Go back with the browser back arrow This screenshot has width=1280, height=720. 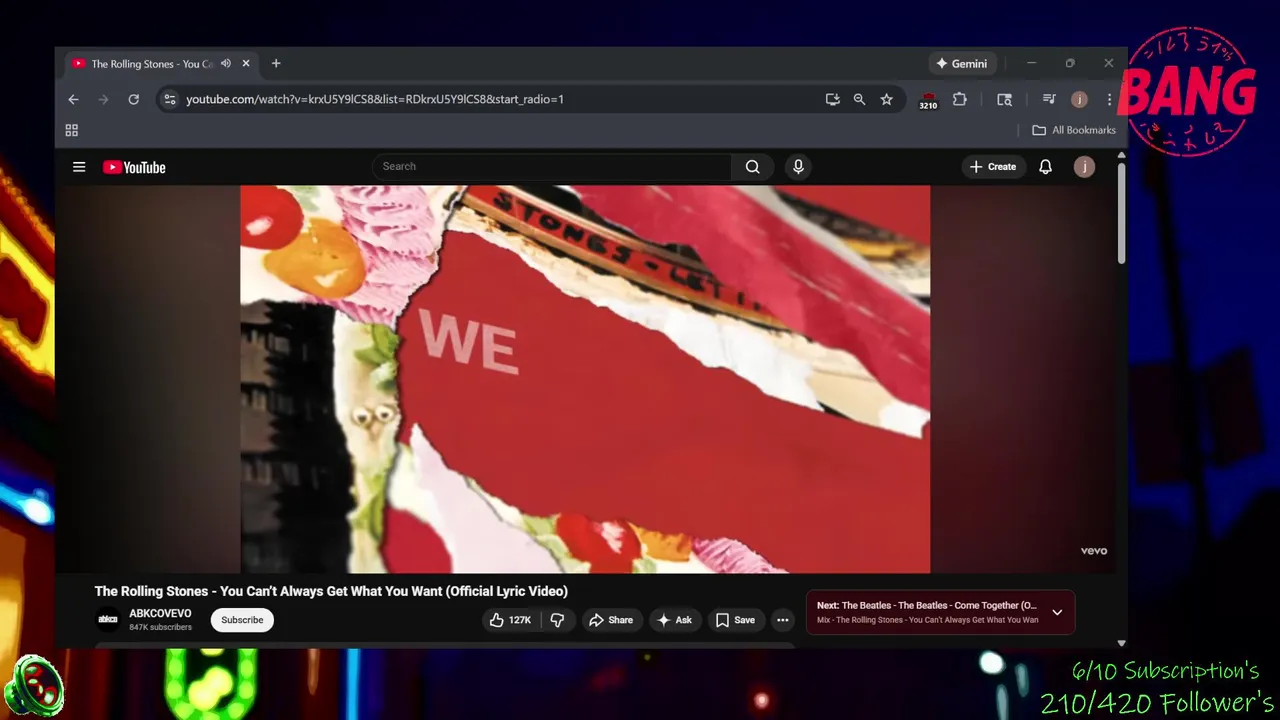[73, 99]
